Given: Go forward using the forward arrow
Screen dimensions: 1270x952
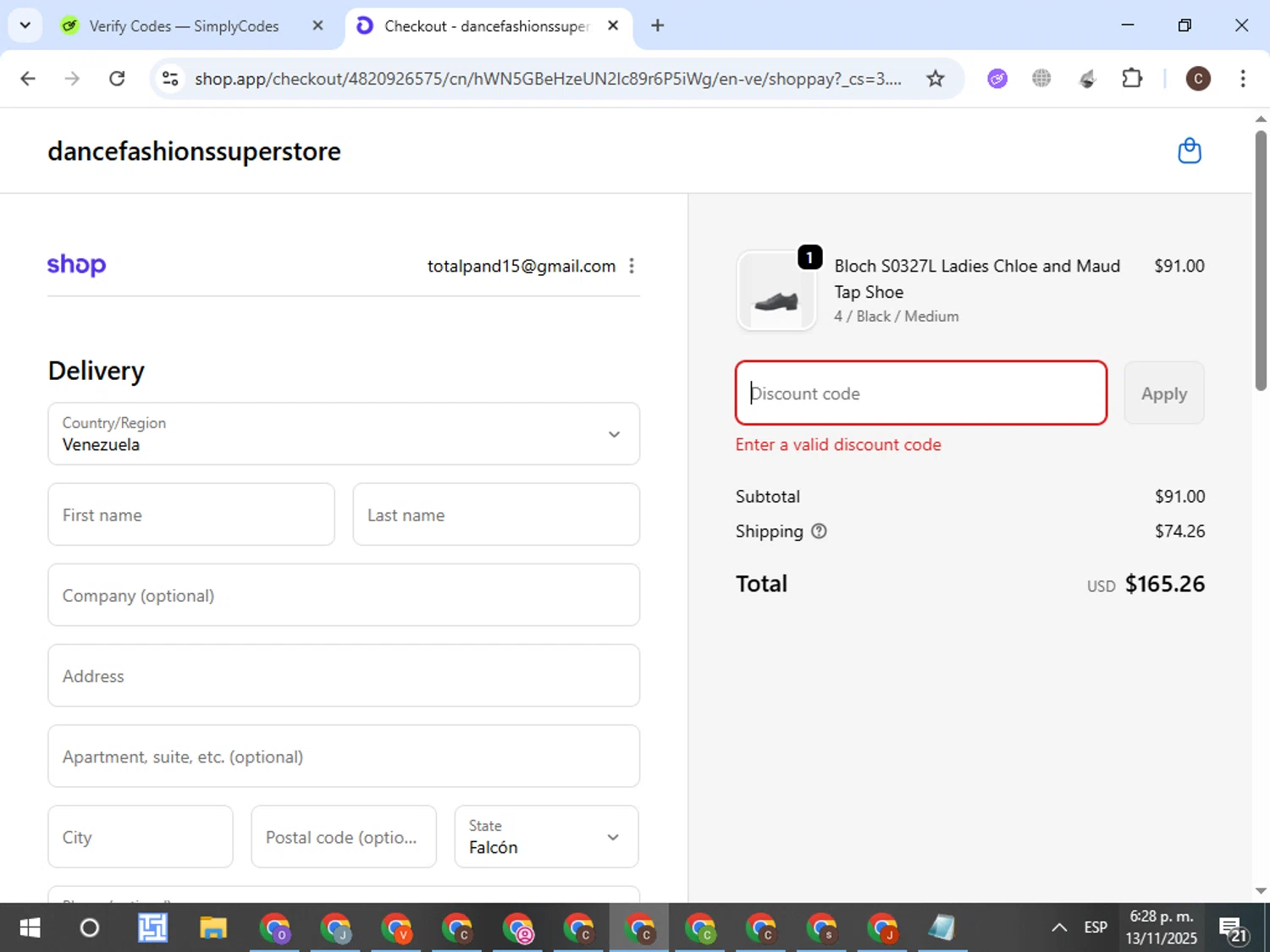Looking at the screenshot, I should click(72, 79).
